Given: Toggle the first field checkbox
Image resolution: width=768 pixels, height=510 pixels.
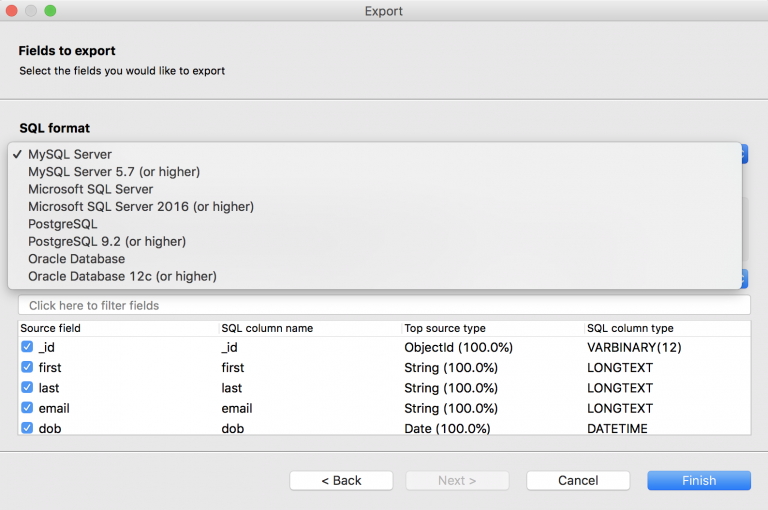Looking at the screenshot, I should tap(27, 367).
